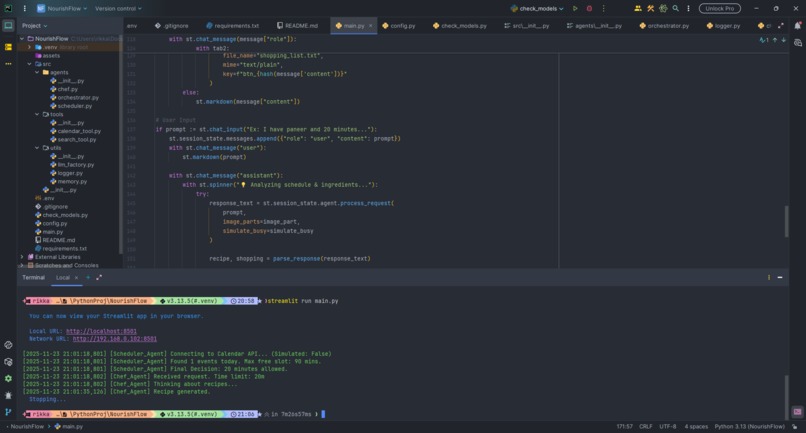
Task: Open the yellow Commit tool window icon
Action: pyautogui.click(x=8, y=47)
